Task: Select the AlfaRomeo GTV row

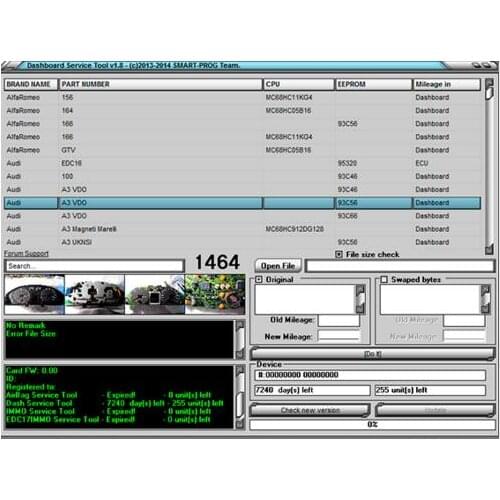Action: pos(242,150)
